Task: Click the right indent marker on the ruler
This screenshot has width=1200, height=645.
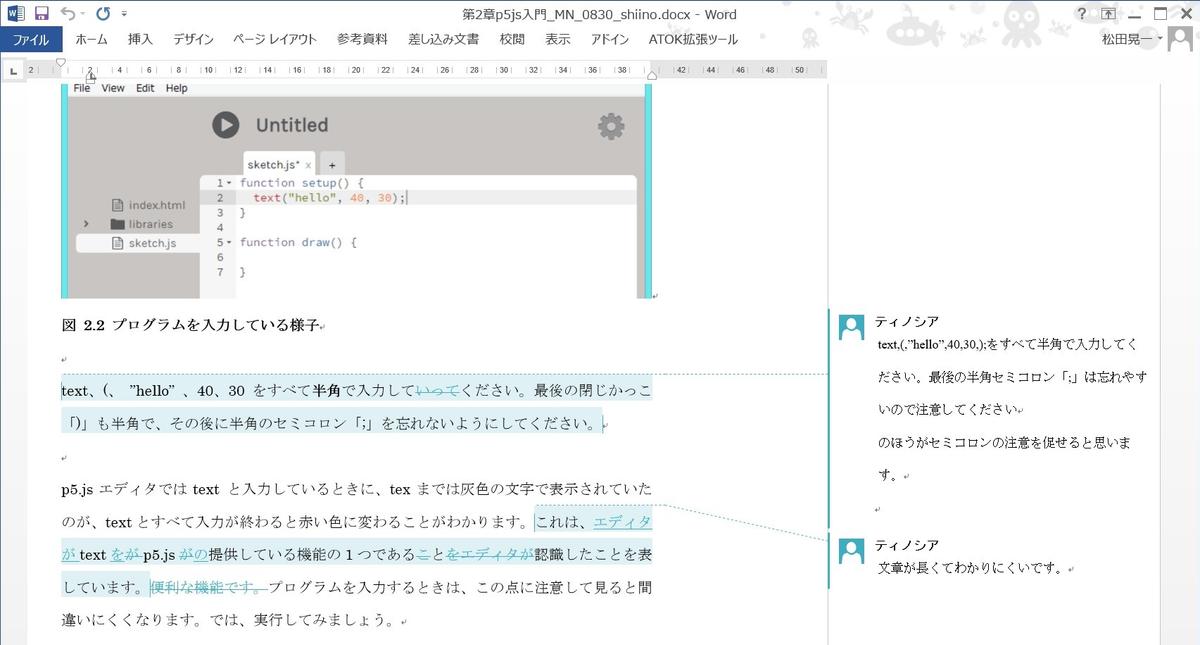Action: point(652,75)
